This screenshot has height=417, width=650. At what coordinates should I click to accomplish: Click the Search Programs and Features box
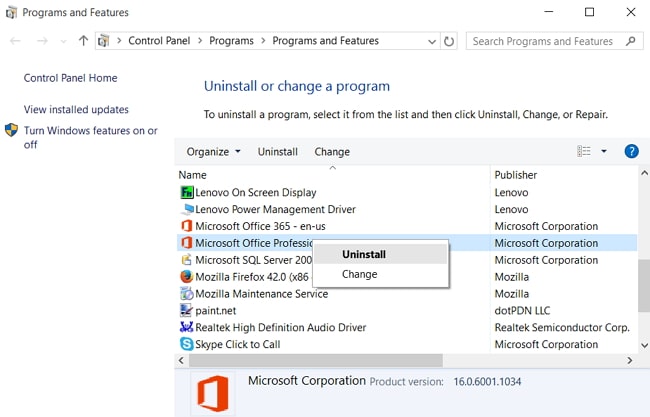click(x=554, y=41)
